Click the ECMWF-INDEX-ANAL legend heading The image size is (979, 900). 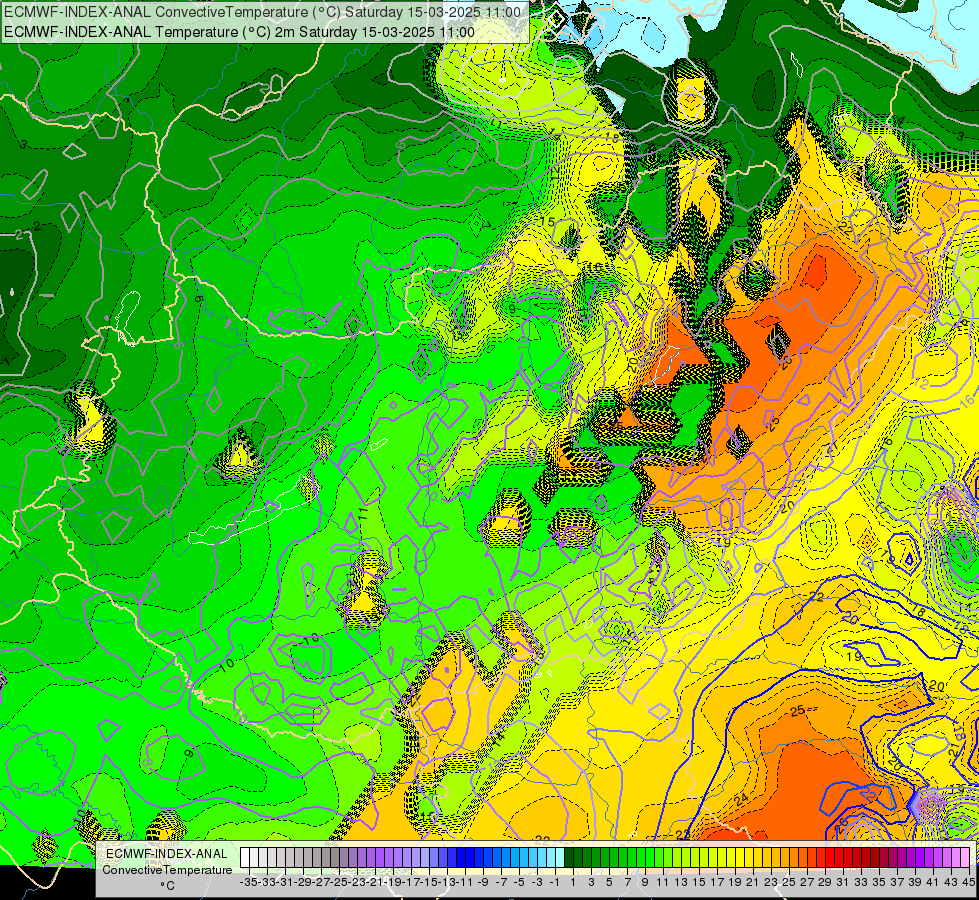(167, 854)
